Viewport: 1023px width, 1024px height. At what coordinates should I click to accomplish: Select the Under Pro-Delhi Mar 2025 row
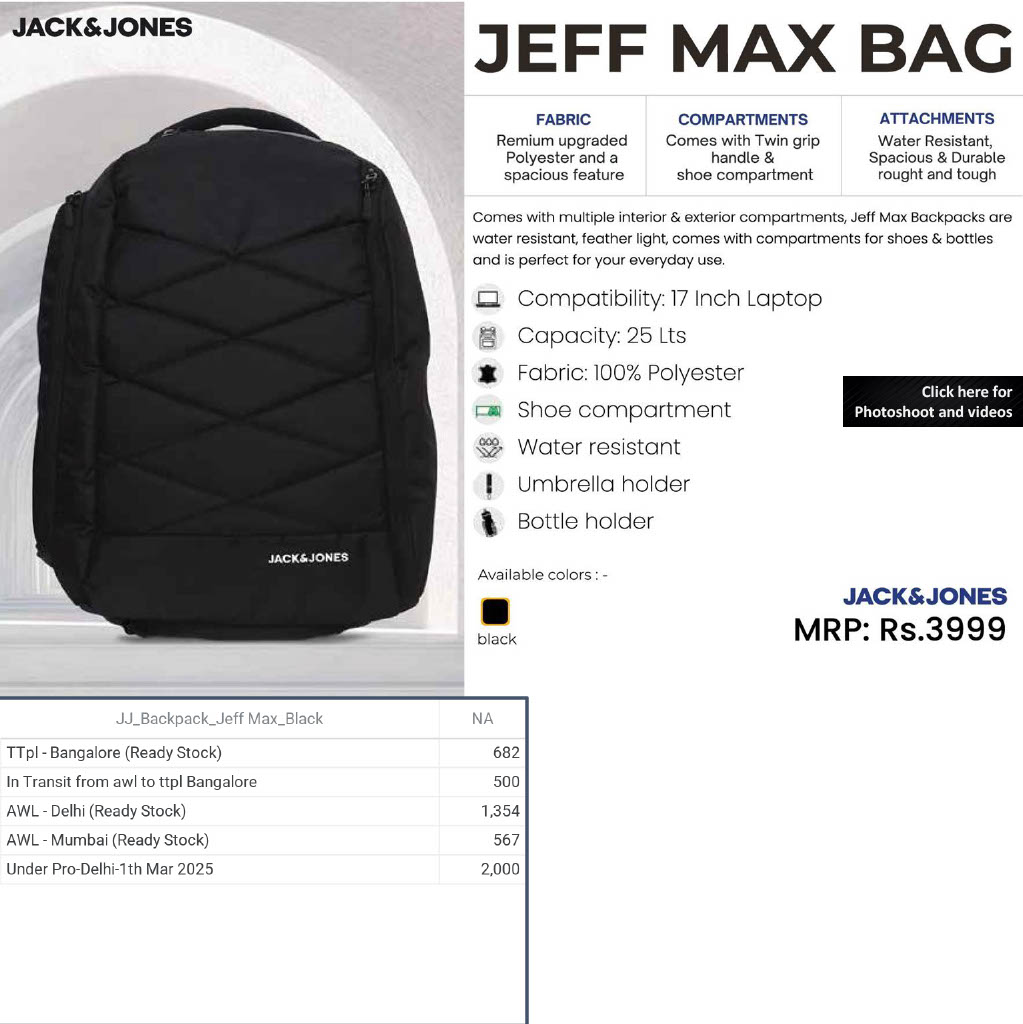[x=263, y=869]
